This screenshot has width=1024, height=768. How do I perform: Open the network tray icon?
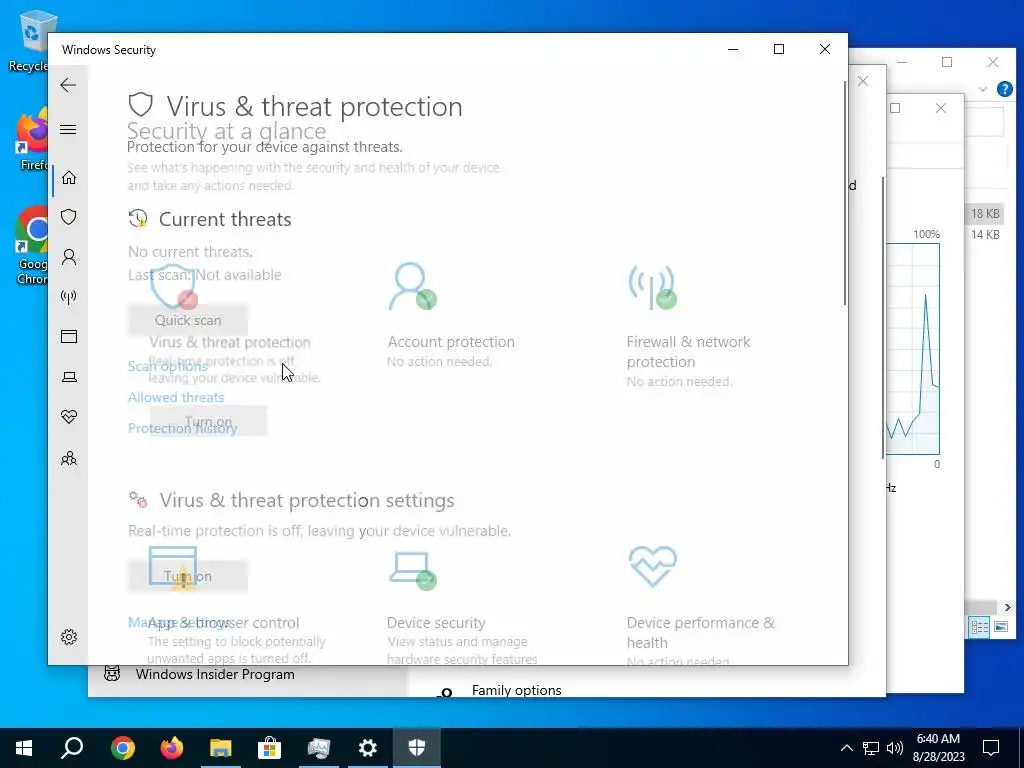click(x=871, y=748)
